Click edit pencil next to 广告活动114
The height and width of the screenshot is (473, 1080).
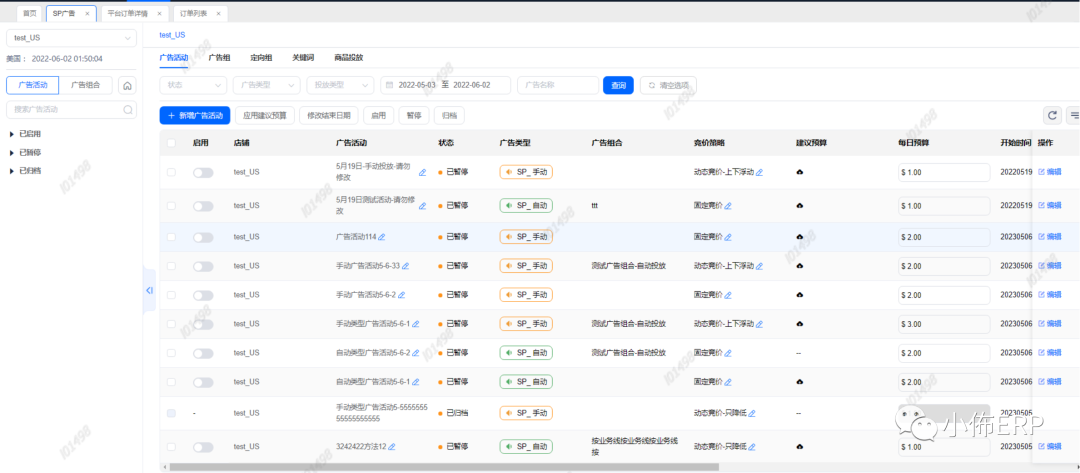(x=382, y=237)
